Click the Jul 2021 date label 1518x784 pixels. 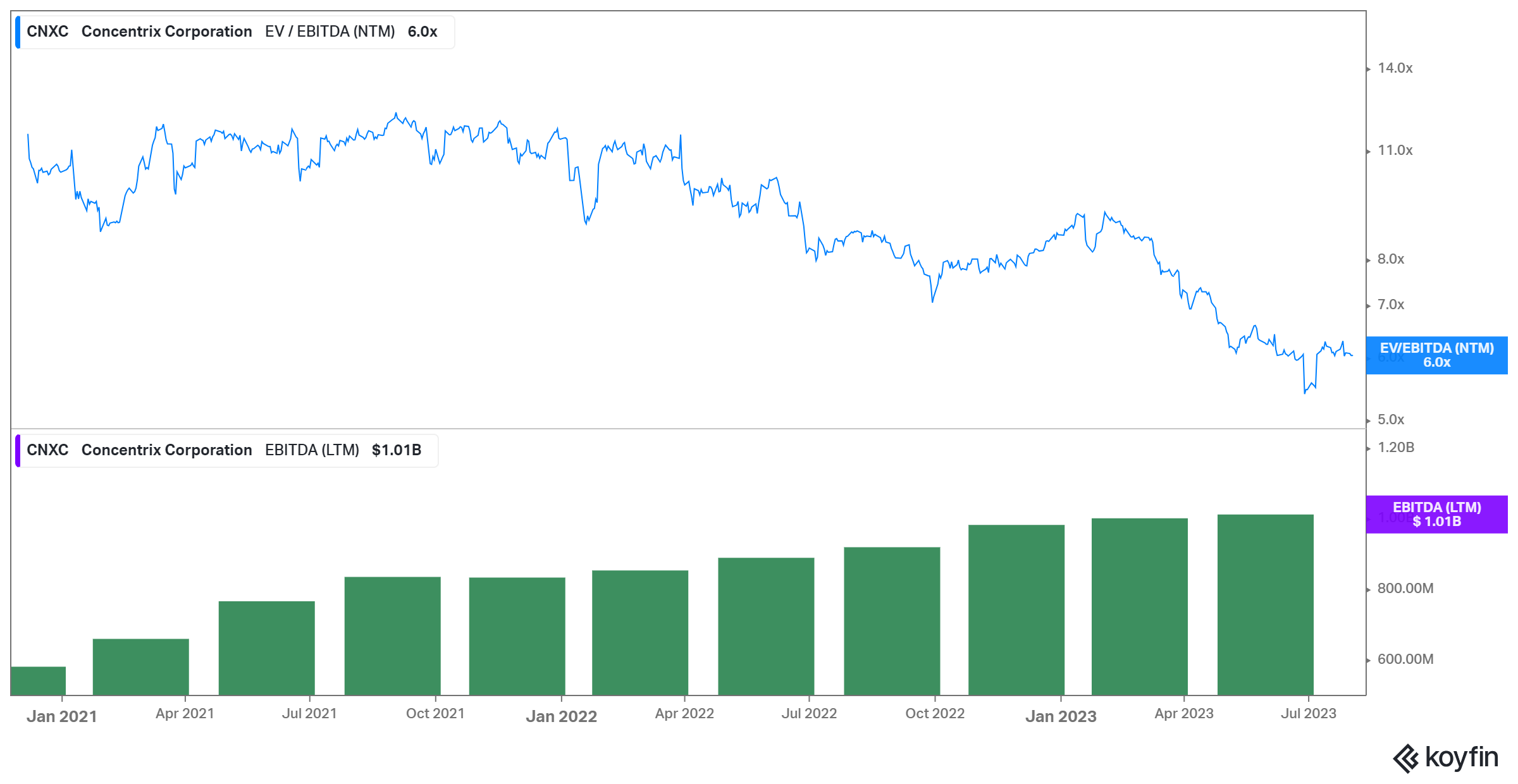click(x=309, y=714)
